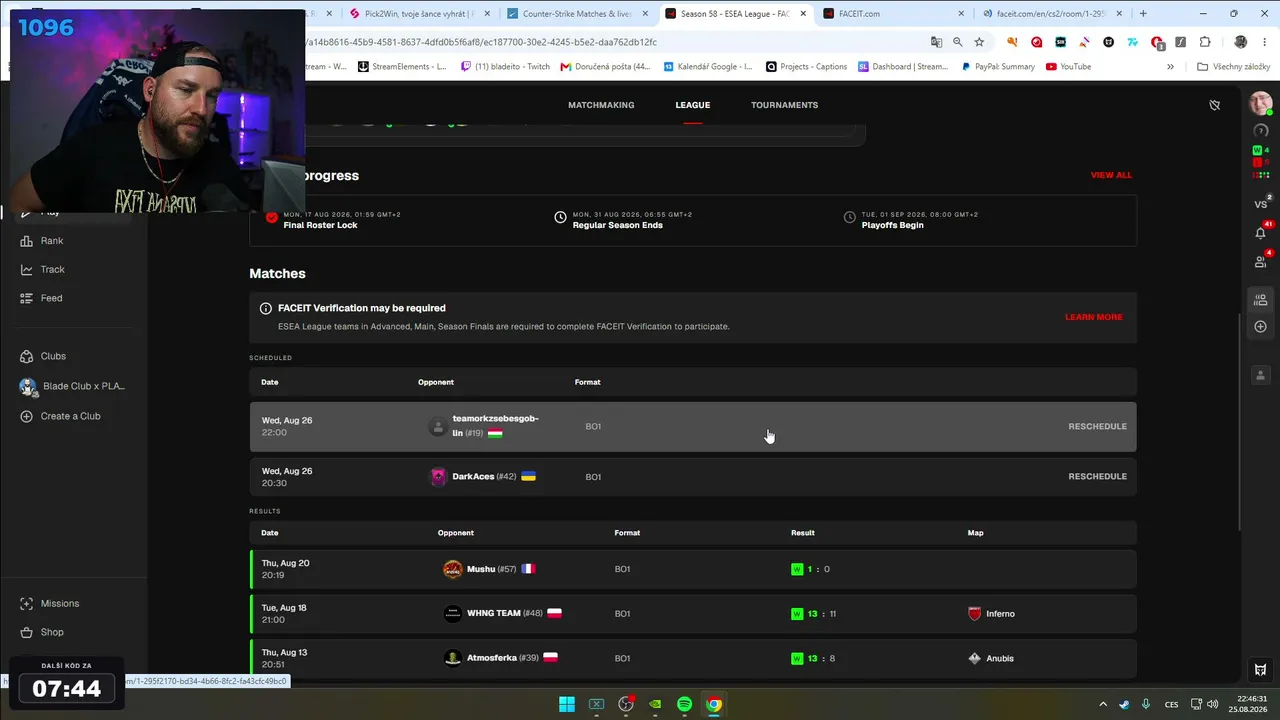
Task: Open the user avatar in the right rail
Action: (1260, 104)
